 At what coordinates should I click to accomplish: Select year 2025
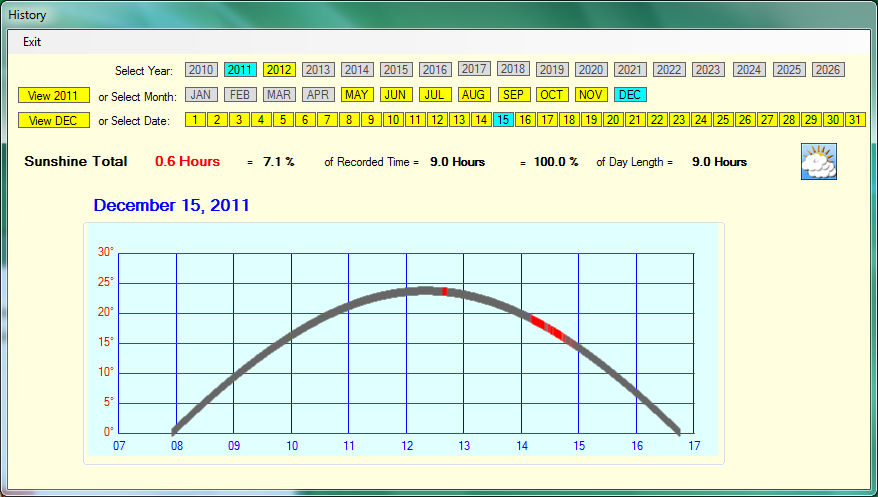[789, 69]
